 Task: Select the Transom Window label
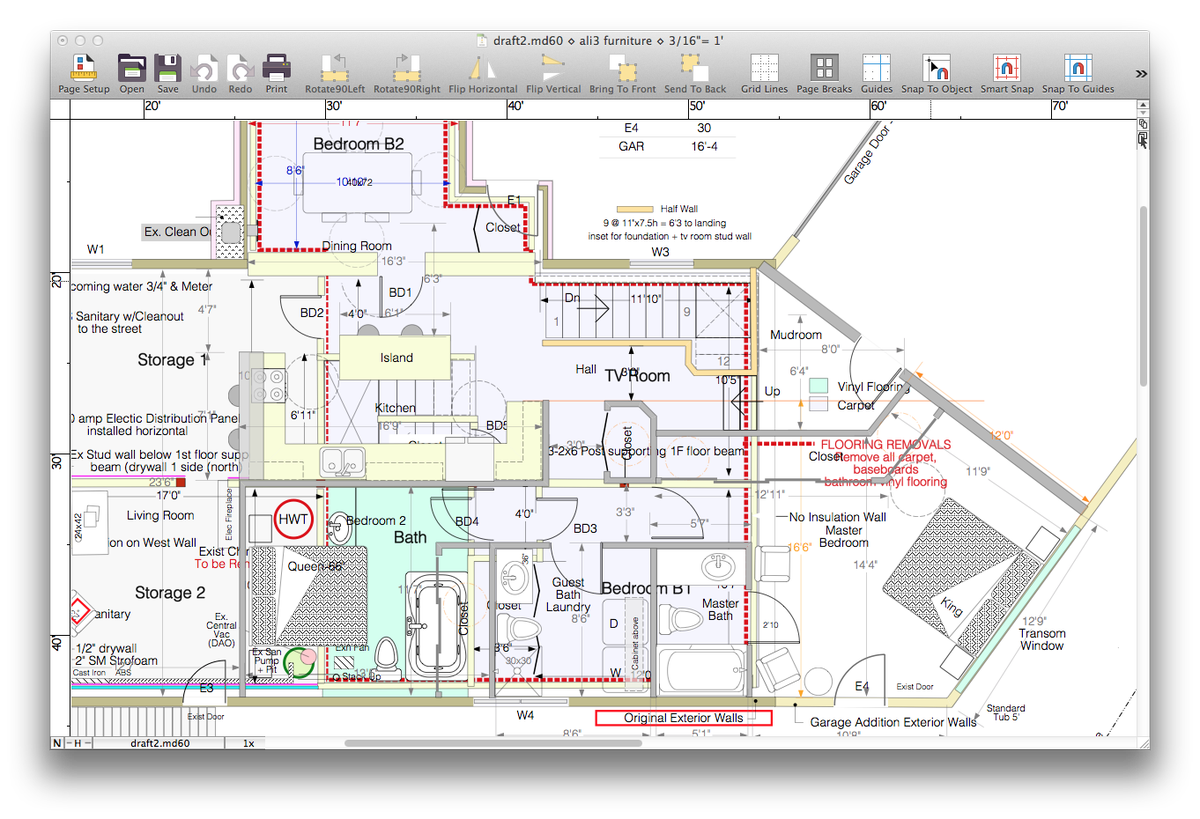point(1042,639)
